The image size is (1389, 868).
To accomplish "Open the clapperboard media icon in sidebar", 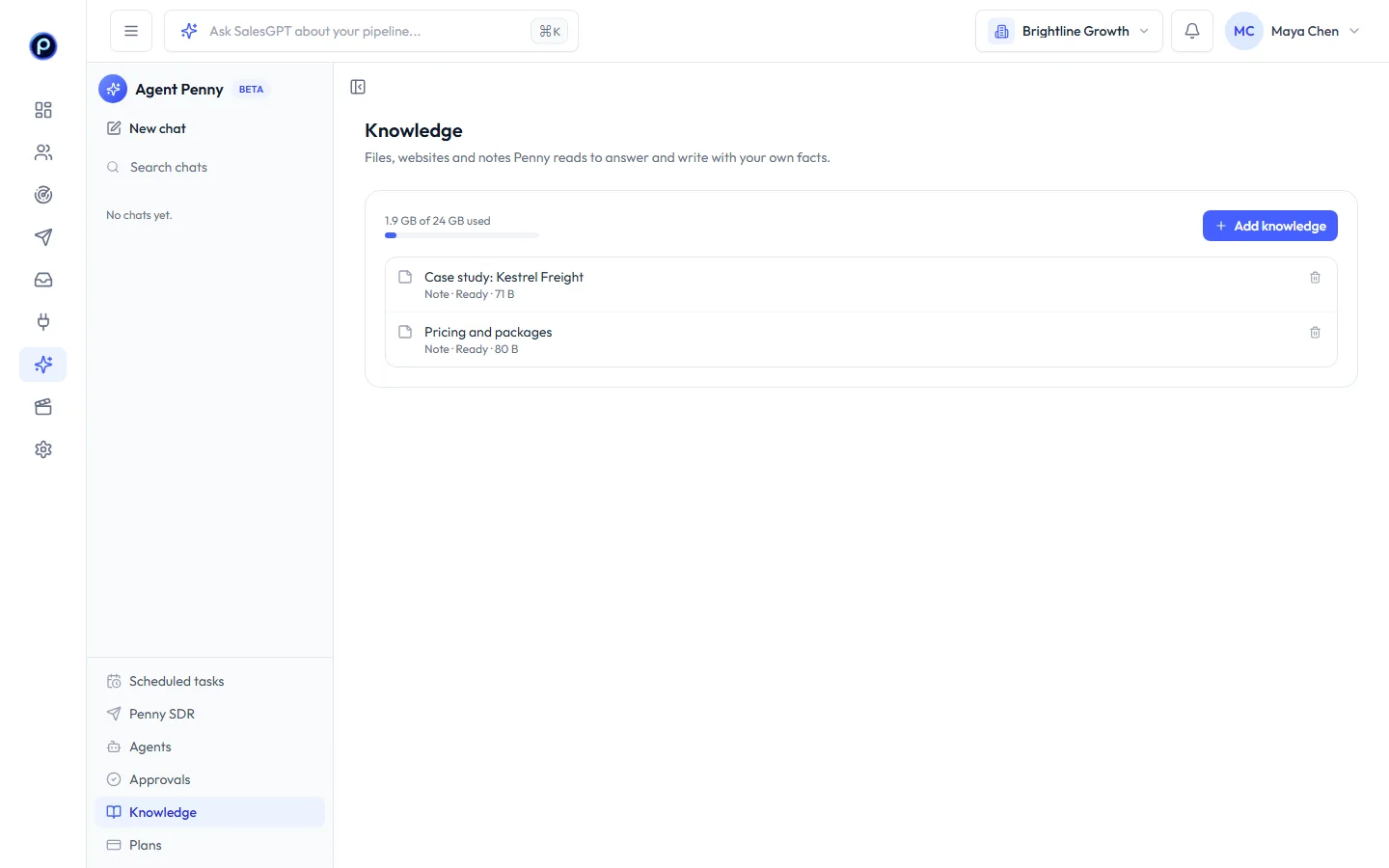I will pyautogui.click(x=43, y=407).
